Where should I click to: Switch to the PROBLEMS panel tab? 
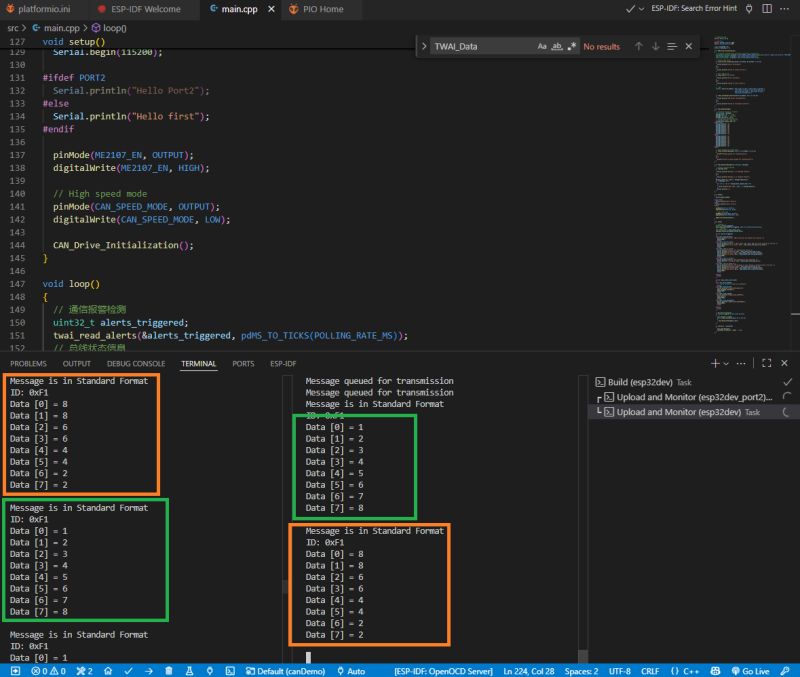pos(28,364)
